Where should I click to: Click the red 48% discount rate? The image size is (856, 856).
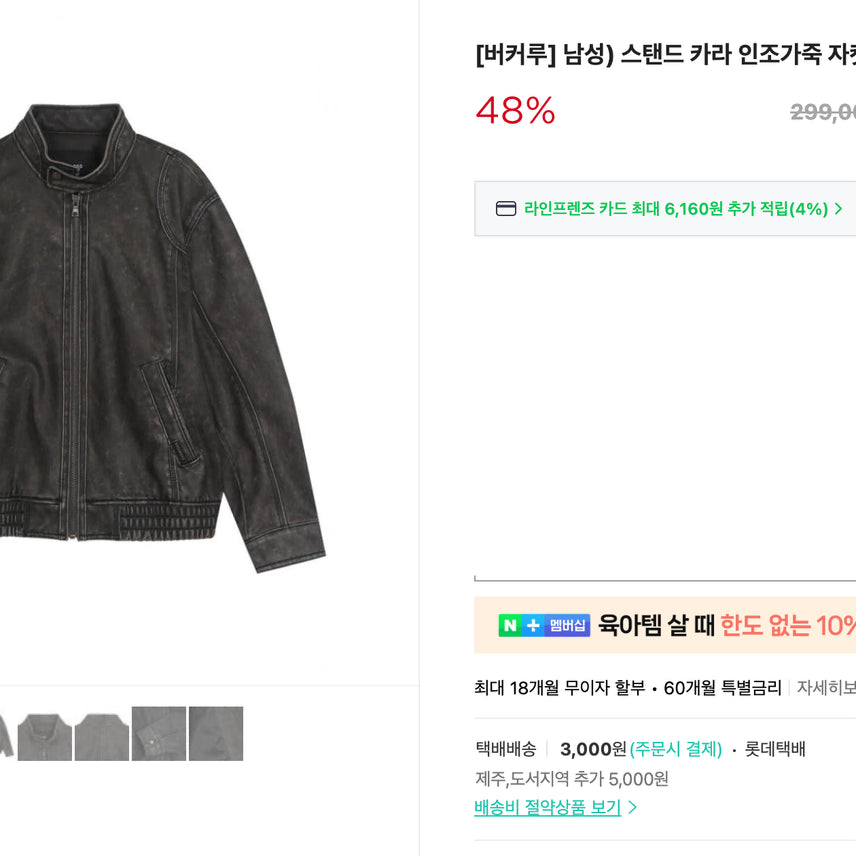(515, 111)
